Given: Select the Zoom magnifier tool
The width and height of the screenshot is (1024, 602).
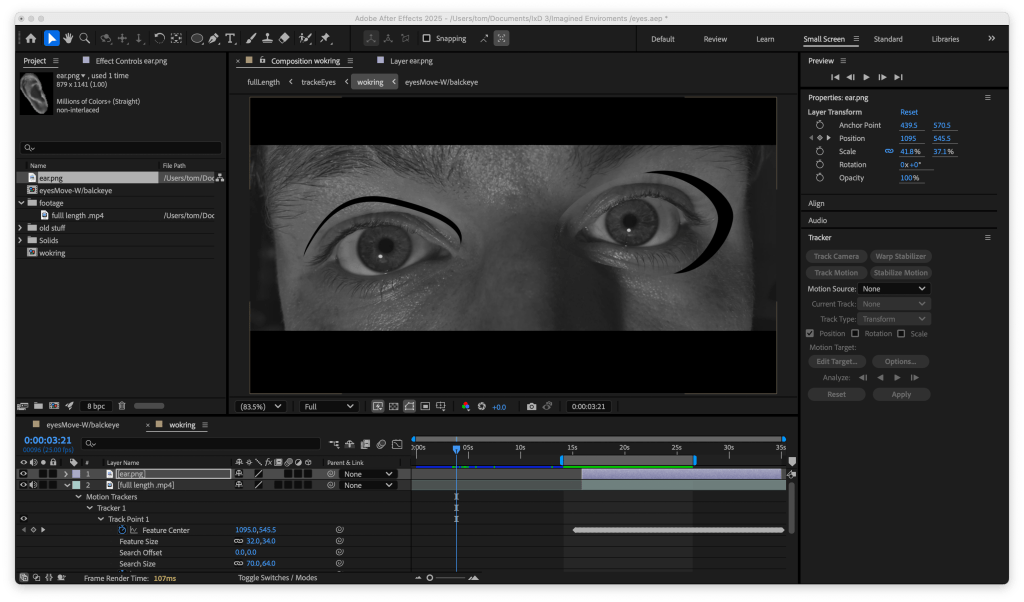Looking at the screenshot, I should tap(85, 39).
